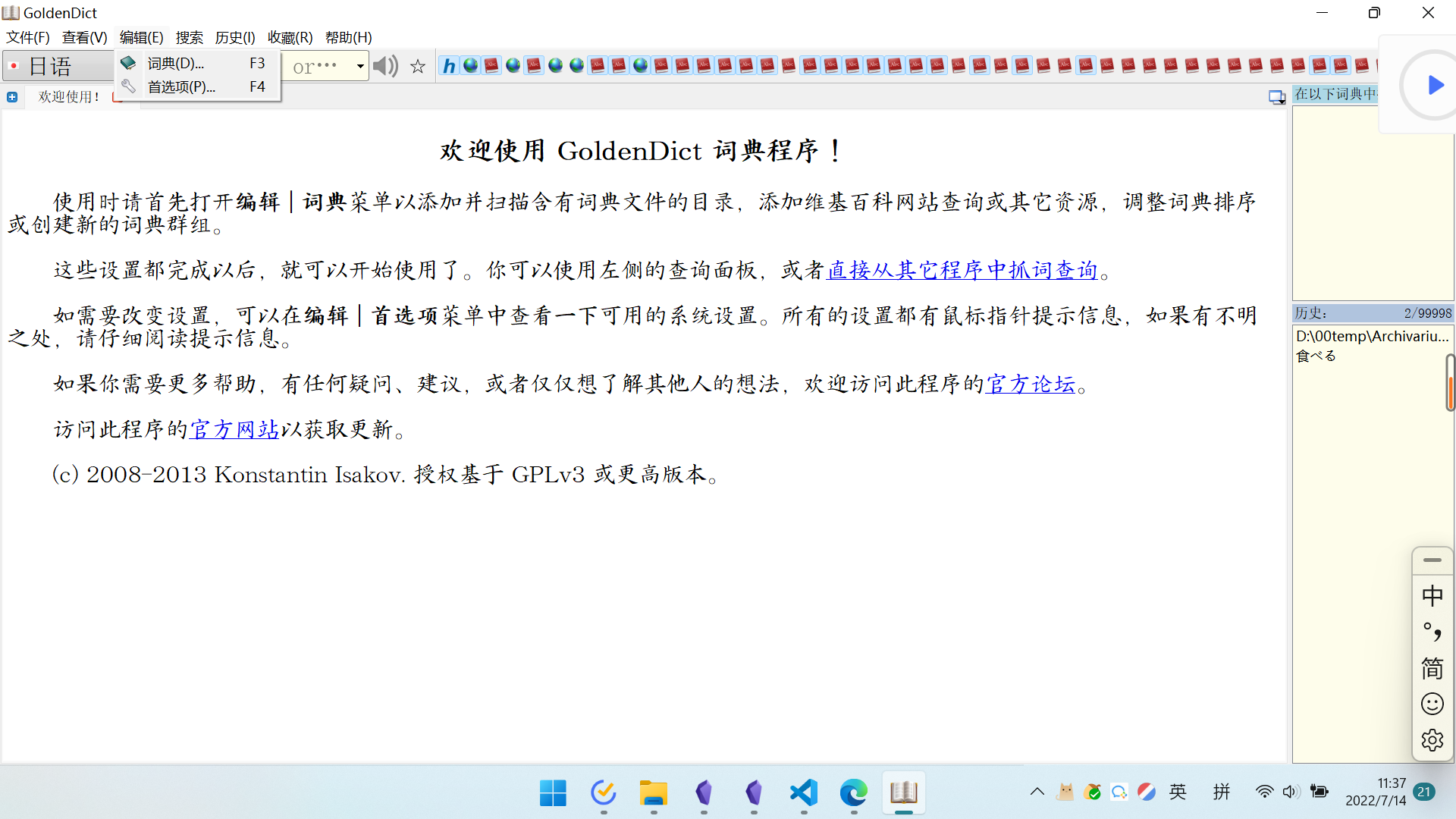1456x819 pixels.
Task: Select 词典(D)... menu entry
Action: pos(176,63)
